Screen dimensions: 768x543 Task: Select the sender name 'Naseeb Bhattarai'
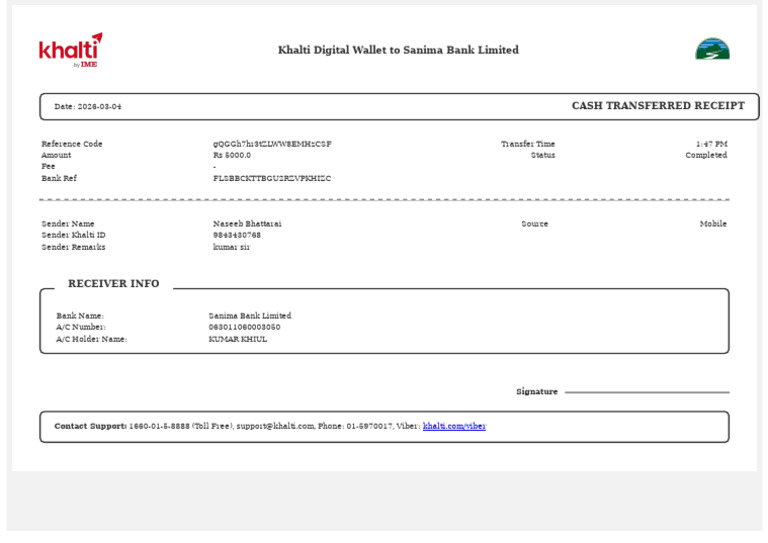[x=247, y=224]
